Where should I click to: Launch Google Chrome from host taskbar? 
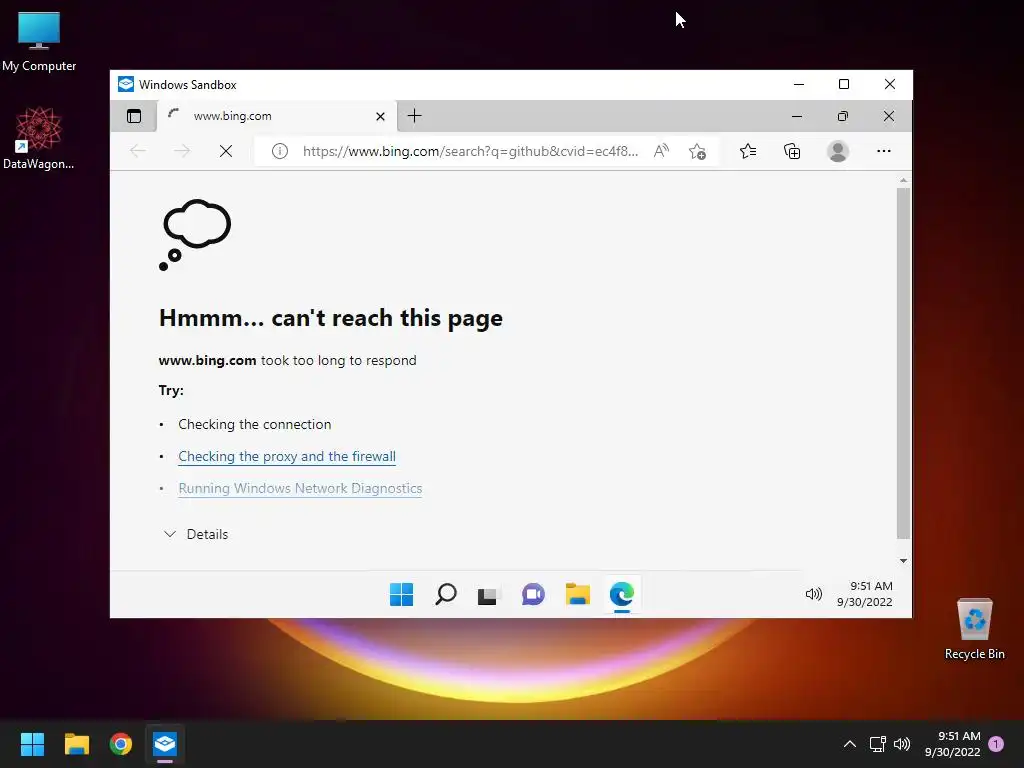pos(121,744)
